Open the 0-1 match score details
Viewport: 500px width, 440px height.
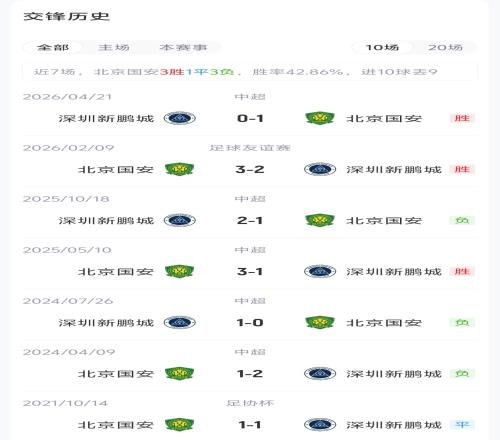tap(250, 118)
